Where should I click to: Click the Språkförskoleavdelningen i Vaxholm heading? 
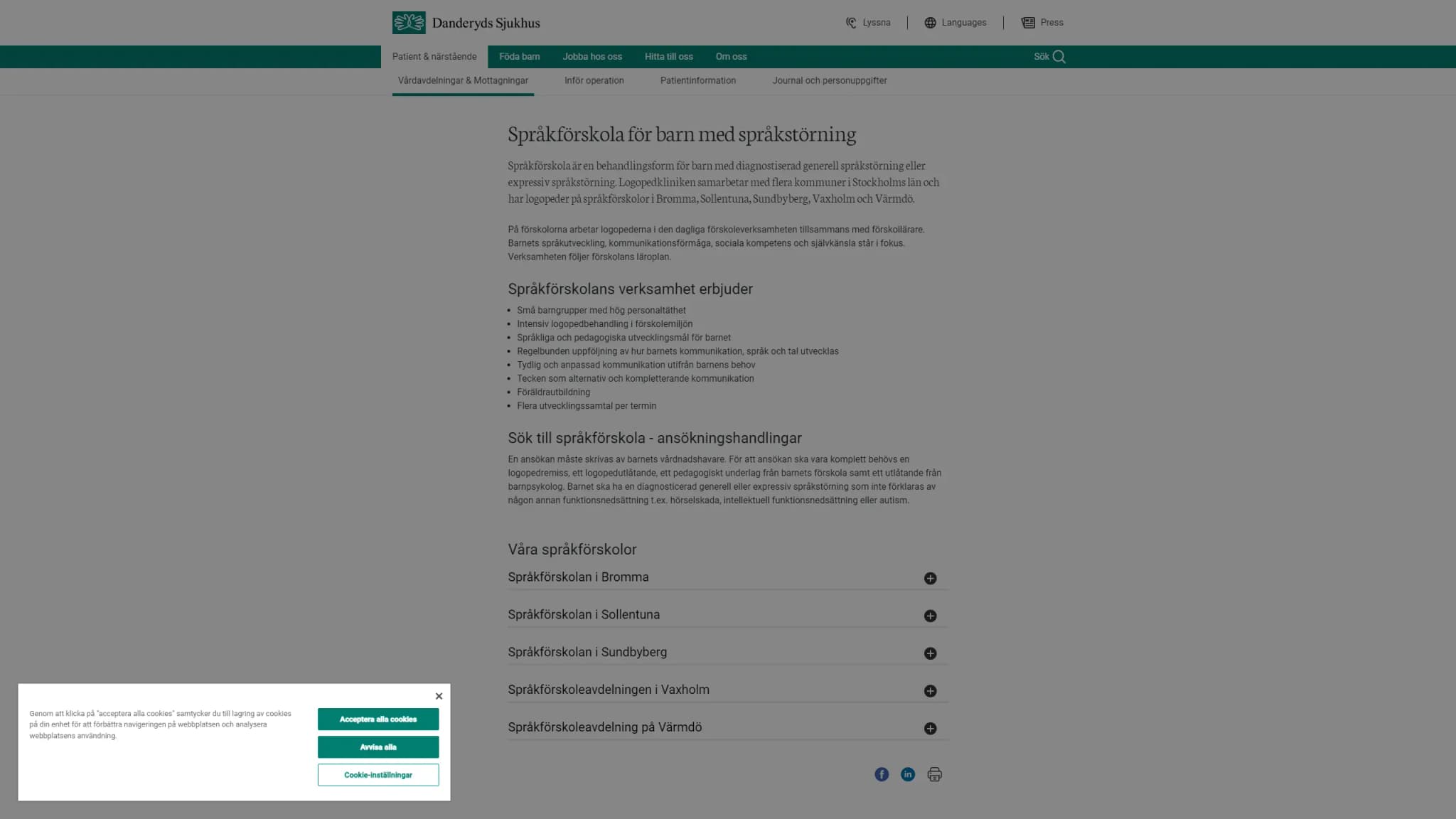(x=609, y=690)
